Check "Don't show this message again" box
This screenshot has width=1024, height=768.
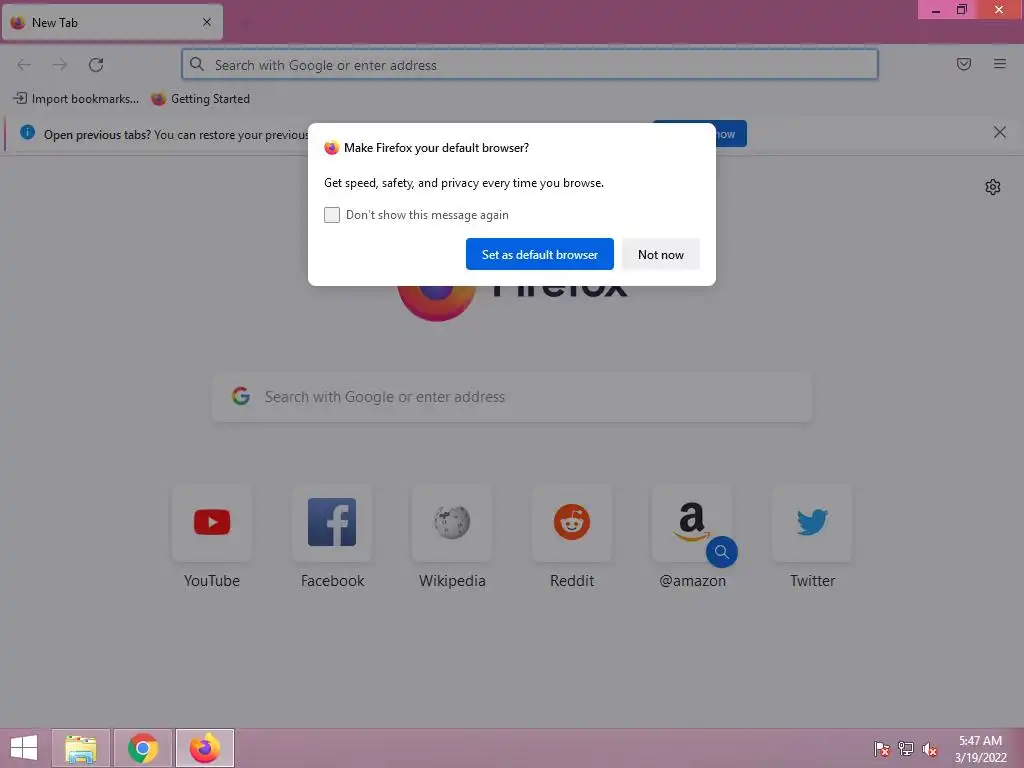coord(332,215)
